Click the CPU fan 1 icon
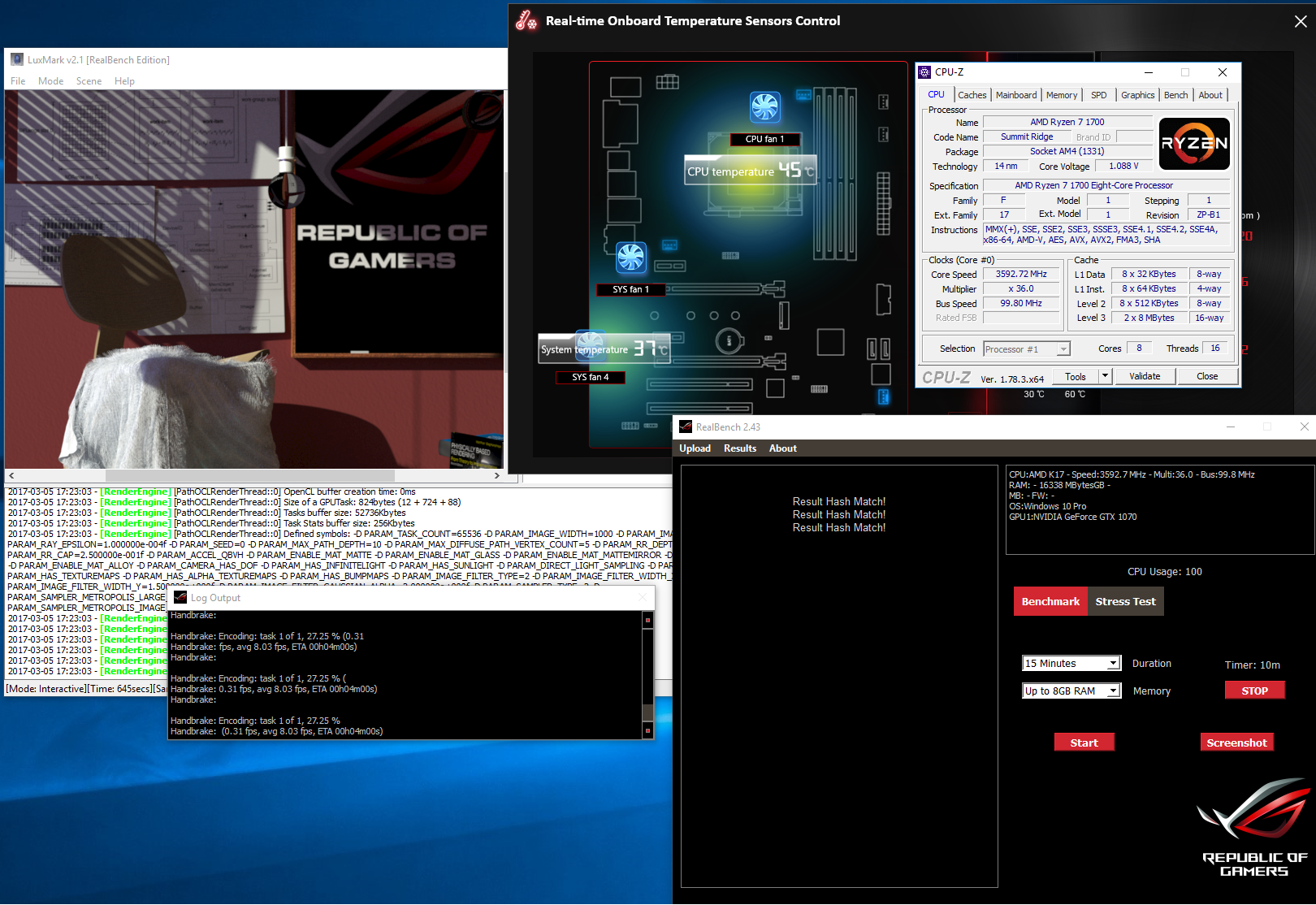The height and width of the screenshot is (905, 1316). [x=765, y=106]
